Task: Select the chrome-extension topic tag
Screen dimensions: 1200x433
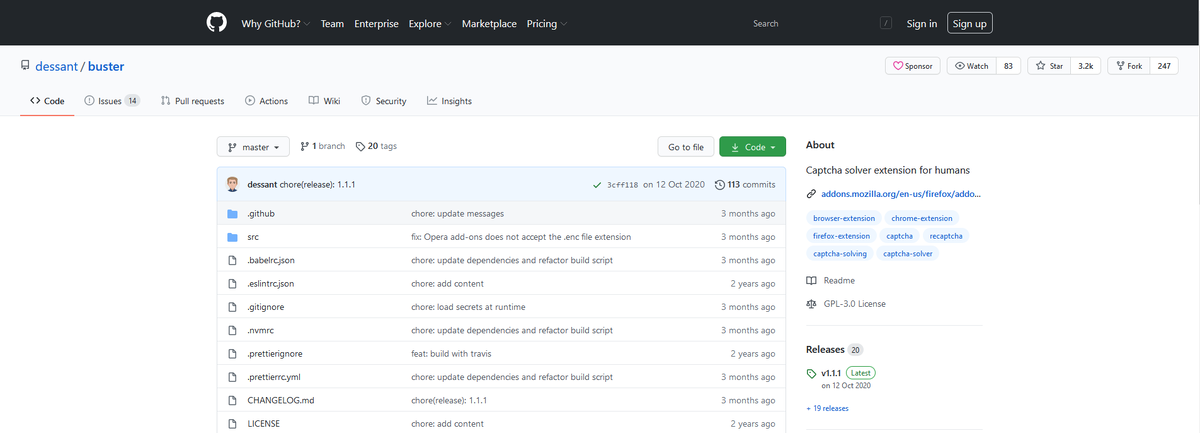Action: (923, 218)
